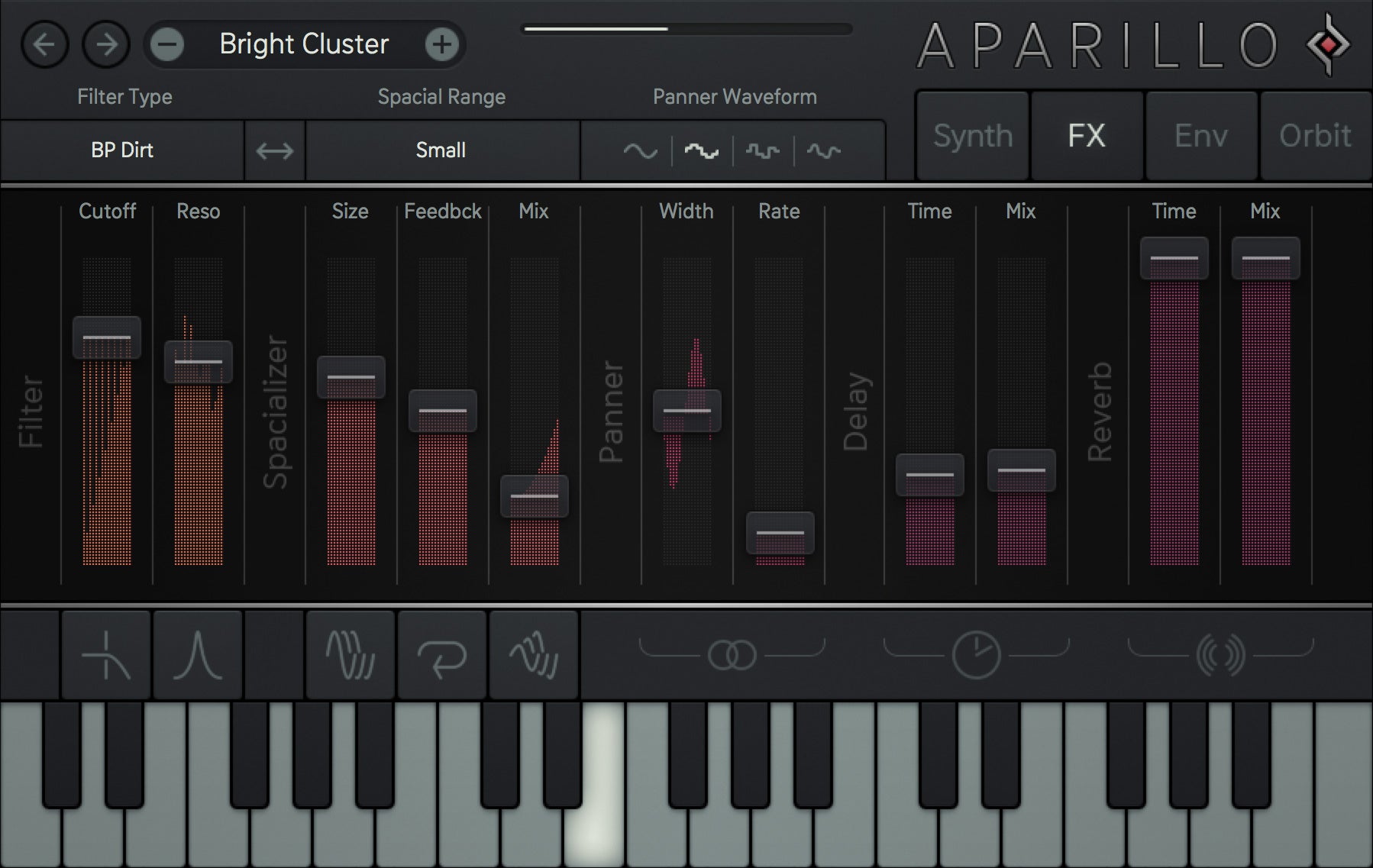Click the second swirl icon near Mix slider
1373x868 pixels.
[534, 655]
